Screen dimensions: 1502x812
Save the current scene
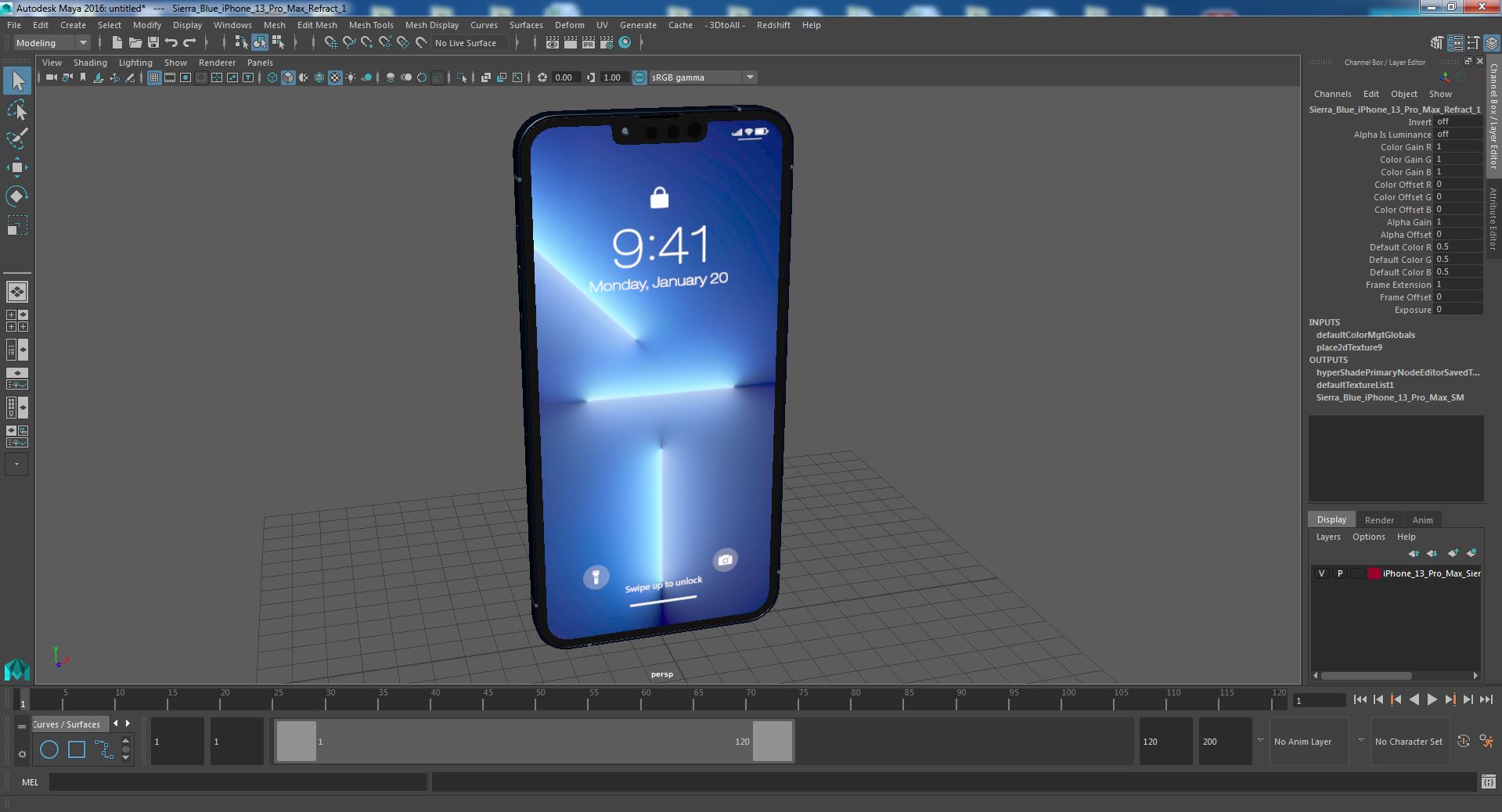pyautogui.click(x=153, y=43)
